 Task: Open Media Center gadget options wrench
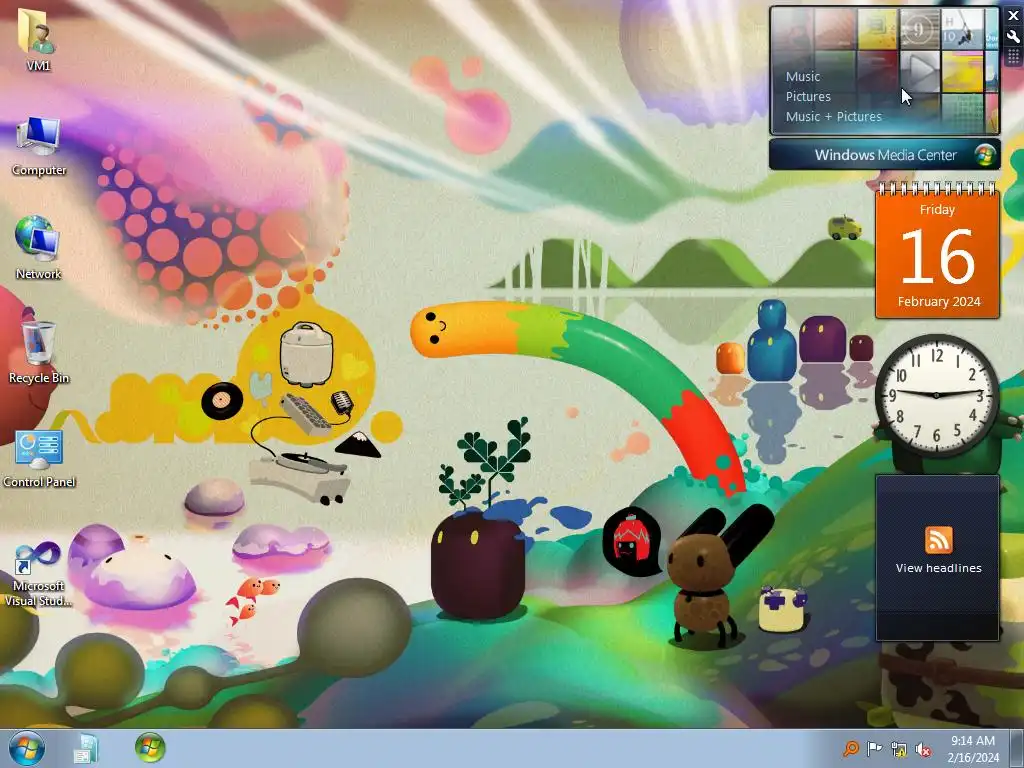point(1014,37)
